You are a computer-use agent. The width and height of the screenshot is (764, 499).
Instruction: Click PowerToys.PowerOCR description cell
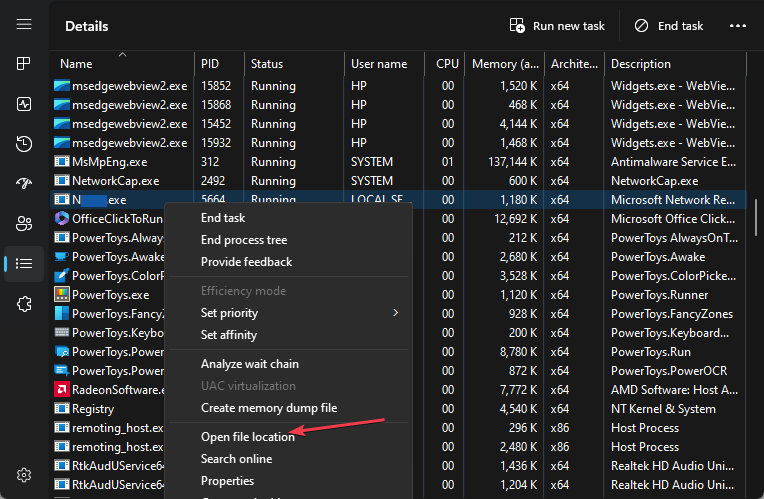pyautogui.click(x=669, y=371)
